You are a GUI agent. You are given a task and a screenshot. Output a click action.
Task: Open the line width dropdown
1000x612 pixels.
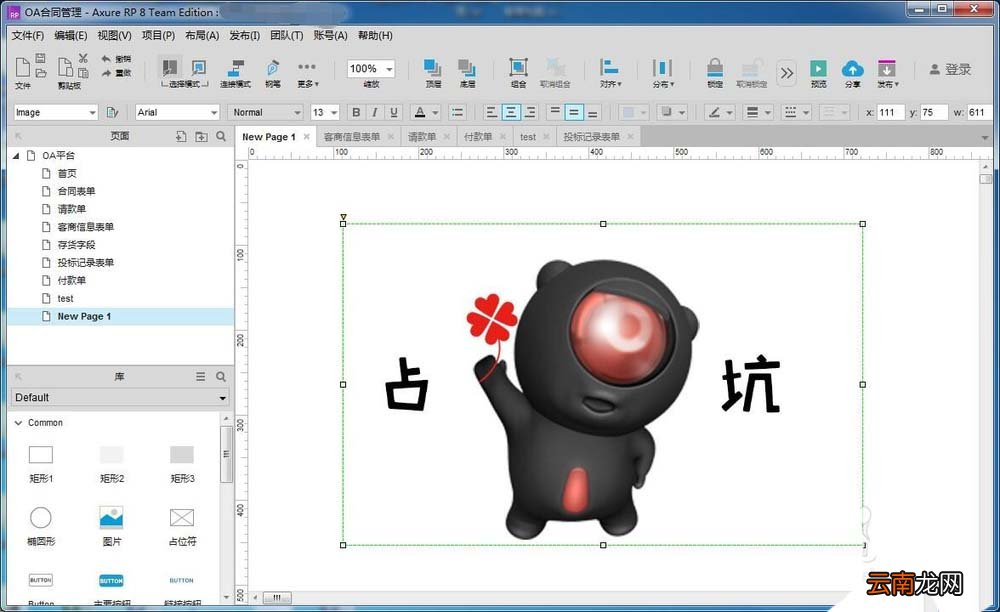(758, 112)
